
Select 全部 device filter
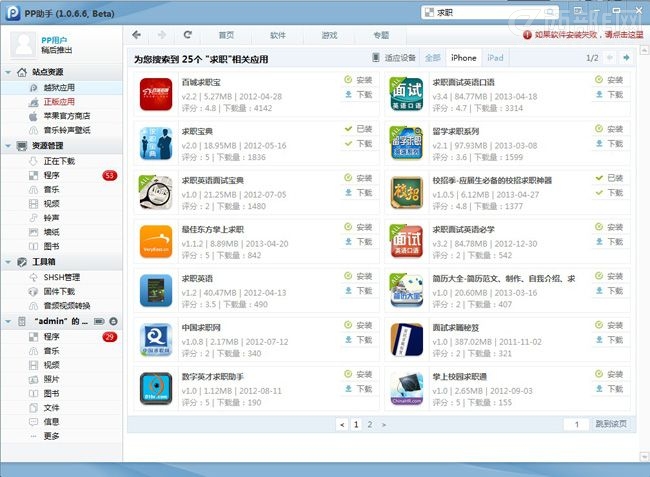432,58
